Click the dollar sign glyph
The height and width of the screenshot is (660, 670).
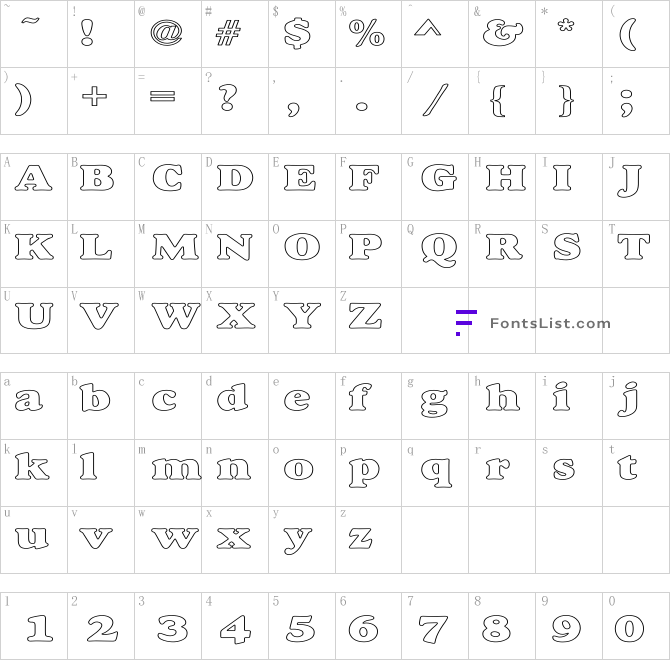[x=297, y=34]
